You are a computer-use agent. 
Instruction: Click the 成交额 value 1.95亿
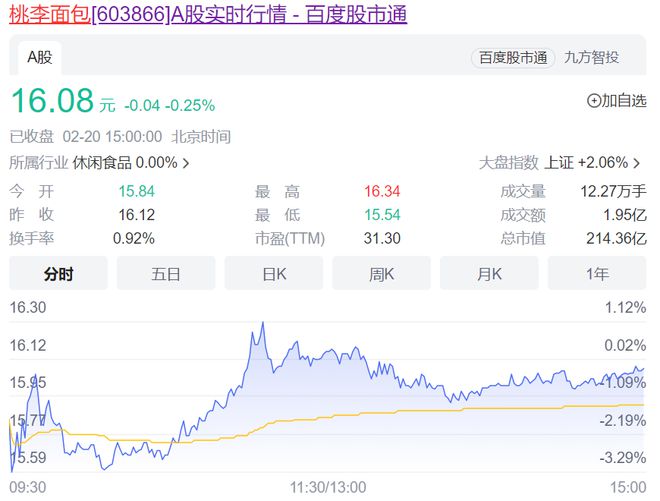click(625, 215)
